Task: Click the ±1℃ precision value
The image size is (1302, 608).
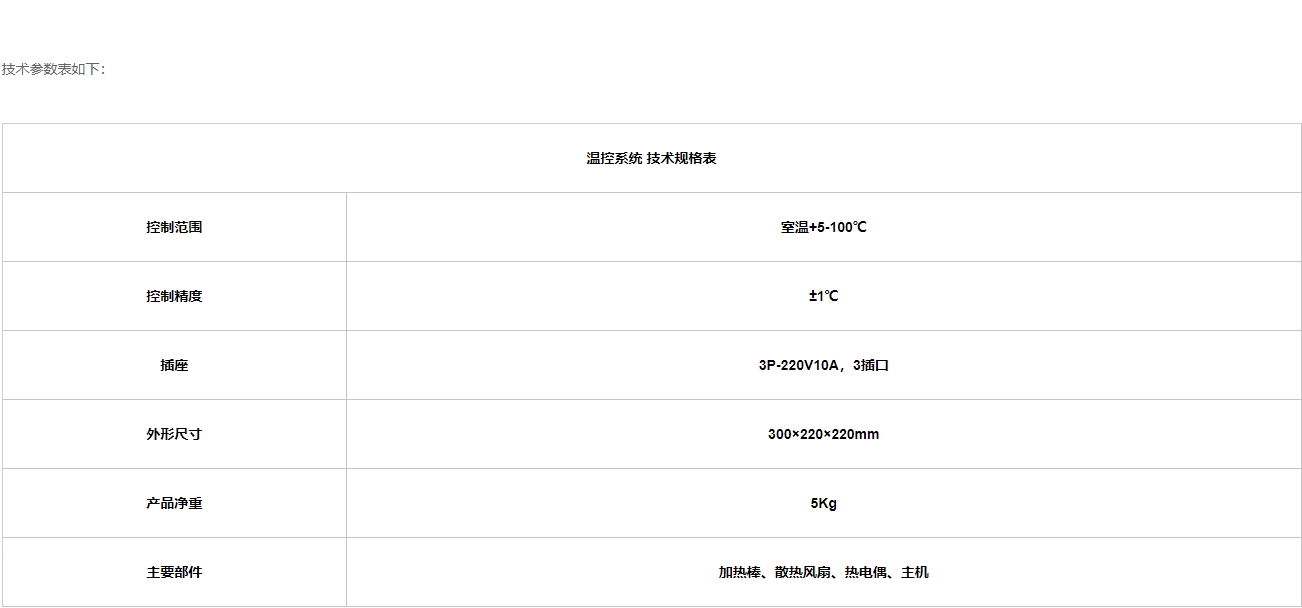Action: tap(824, 296)
